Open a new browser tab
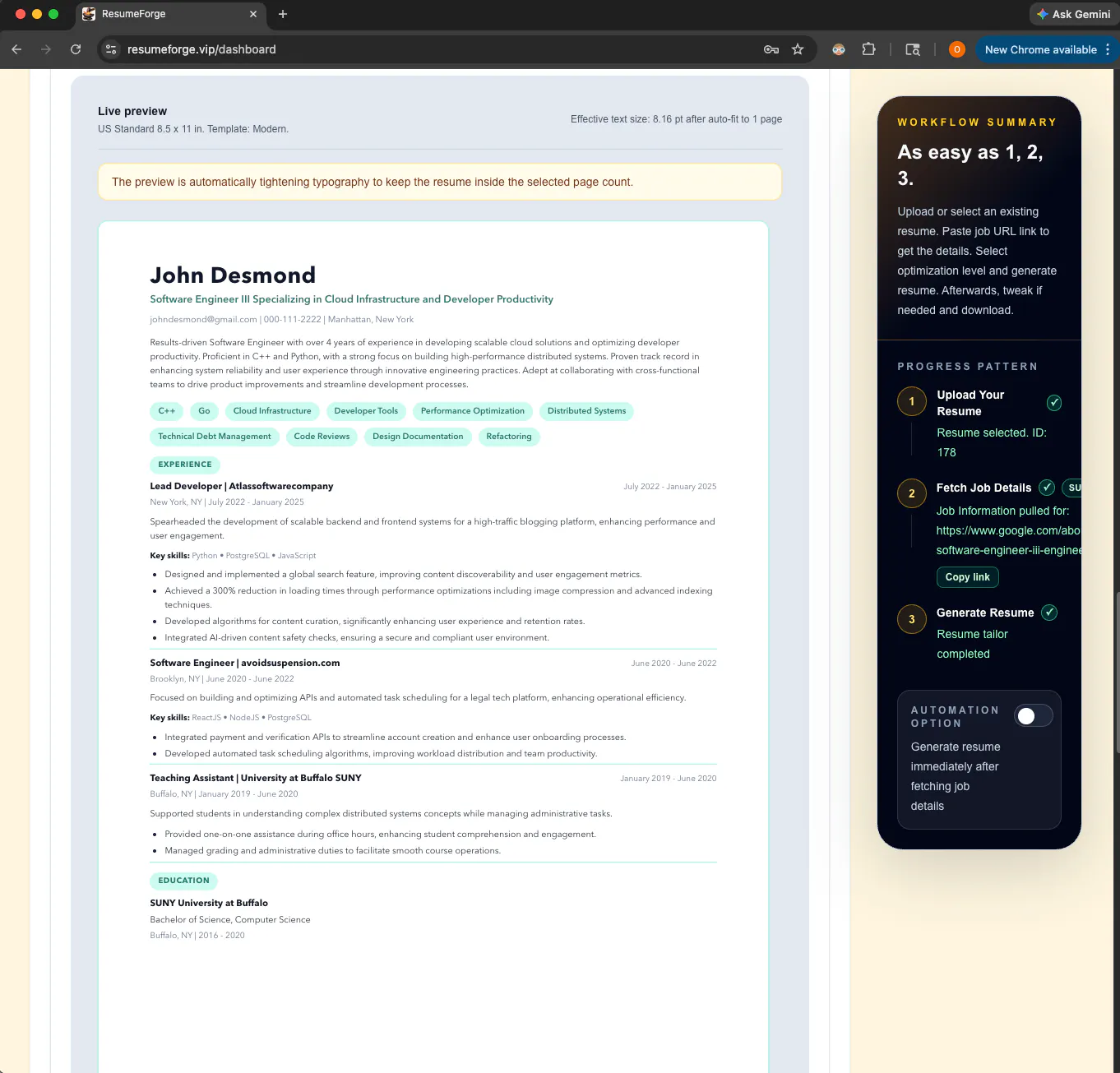Image resolution: width=1120 pixels, height=1073 pixels. click(x=283, y=14)
